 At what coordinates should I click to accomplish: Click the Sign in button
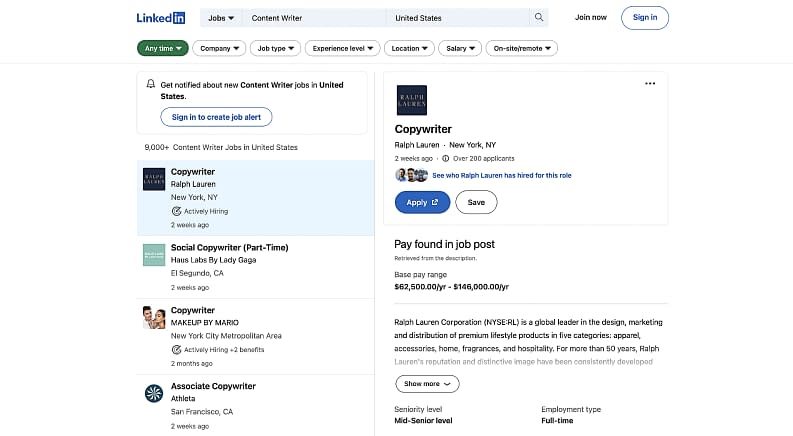(x=645, y=18)
